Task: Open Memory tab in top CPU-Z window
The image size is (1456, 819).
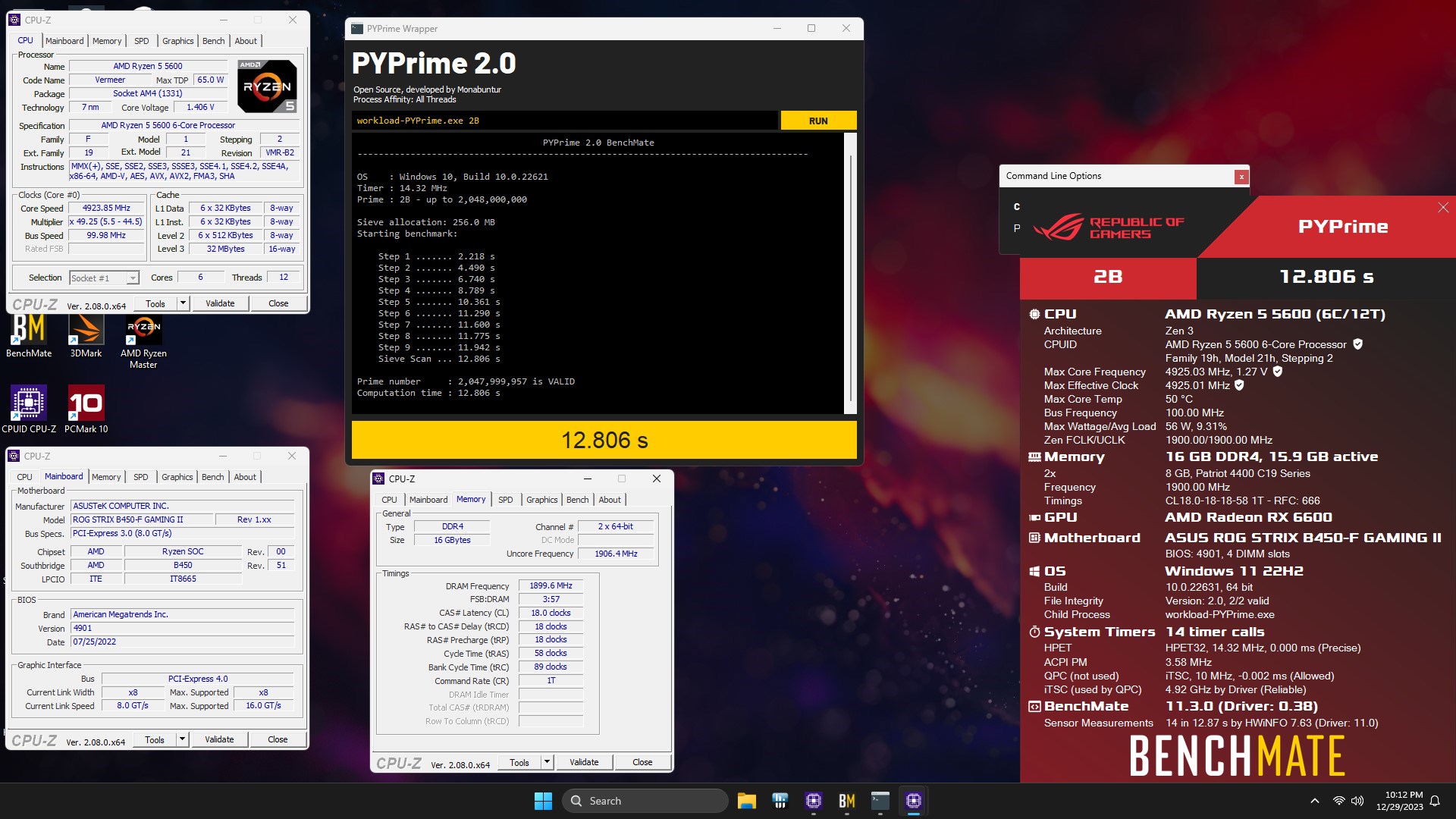Action: coord(107,41)
